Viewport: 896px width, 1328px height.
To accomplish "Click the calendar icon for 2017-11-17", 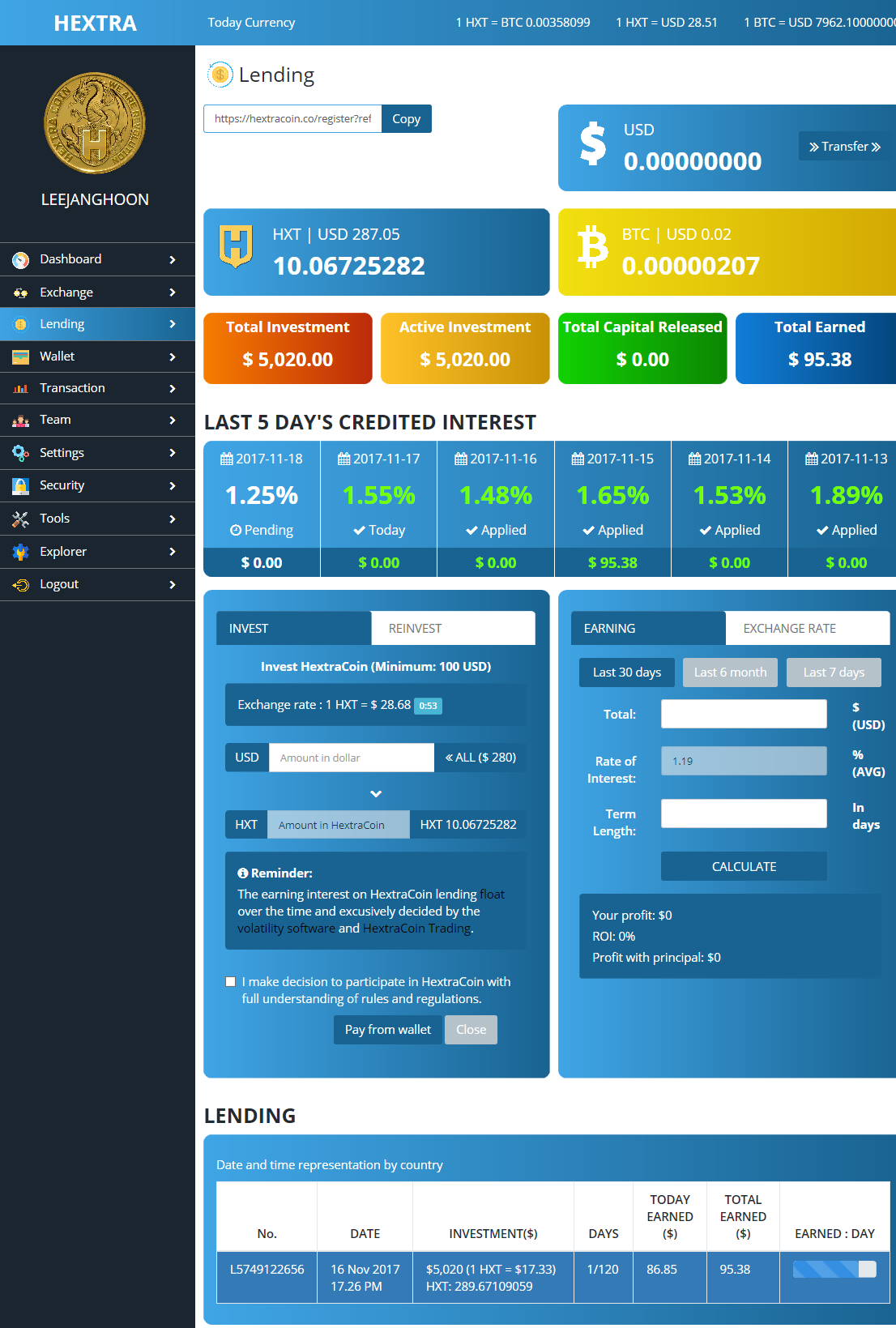I will pos(343,459).
